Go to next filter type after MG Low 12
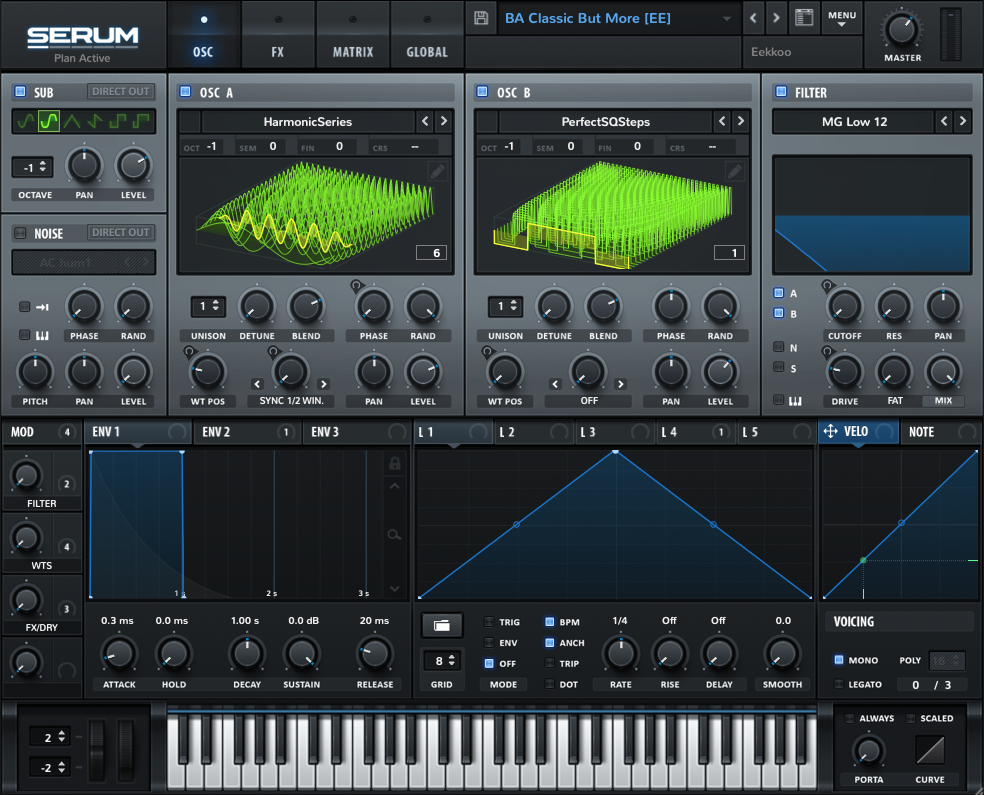This screenshot has height=795, width=984. (963, 121)
